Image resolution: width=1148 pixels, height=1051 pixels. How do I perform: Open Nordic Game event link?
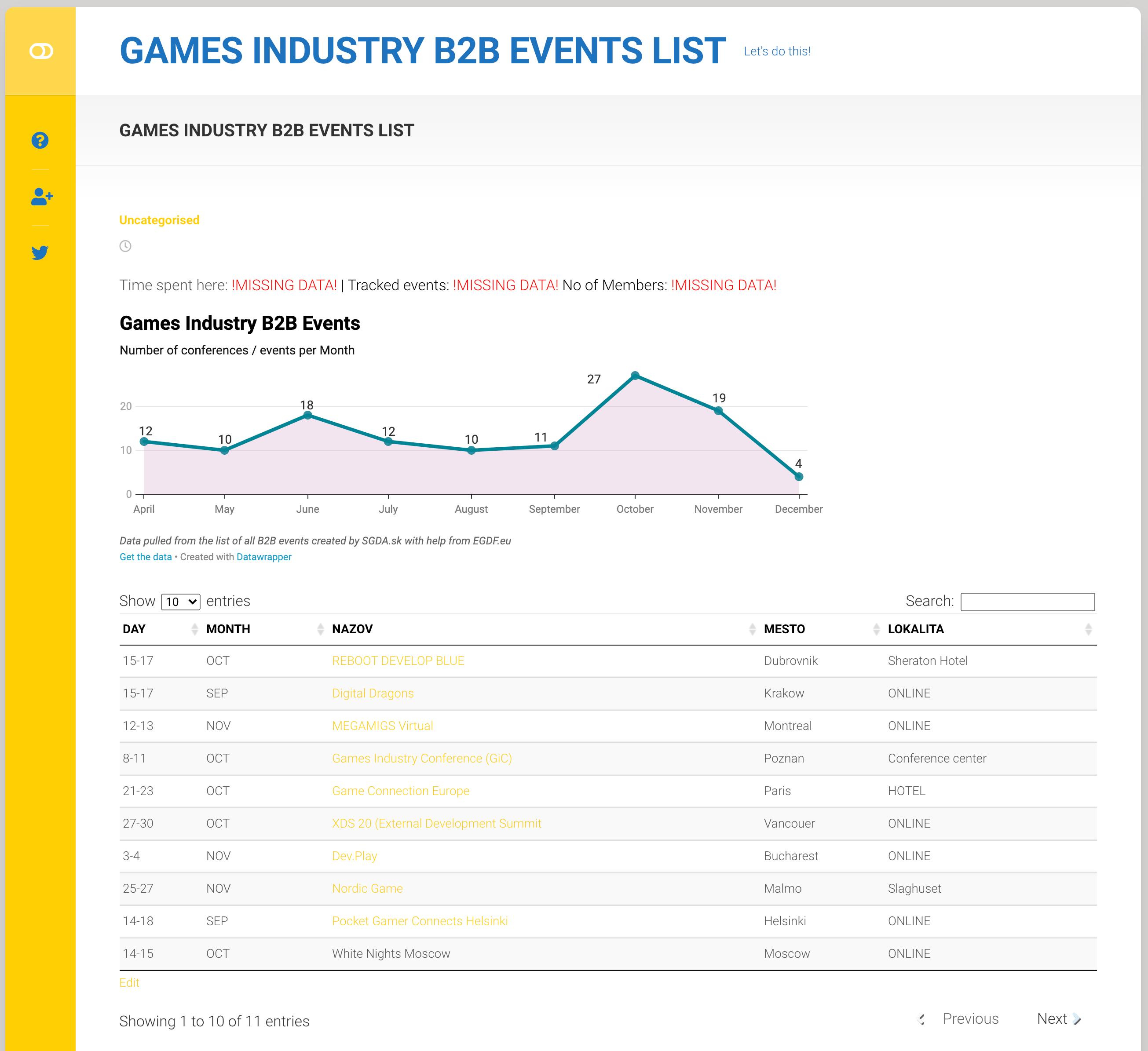367,888
